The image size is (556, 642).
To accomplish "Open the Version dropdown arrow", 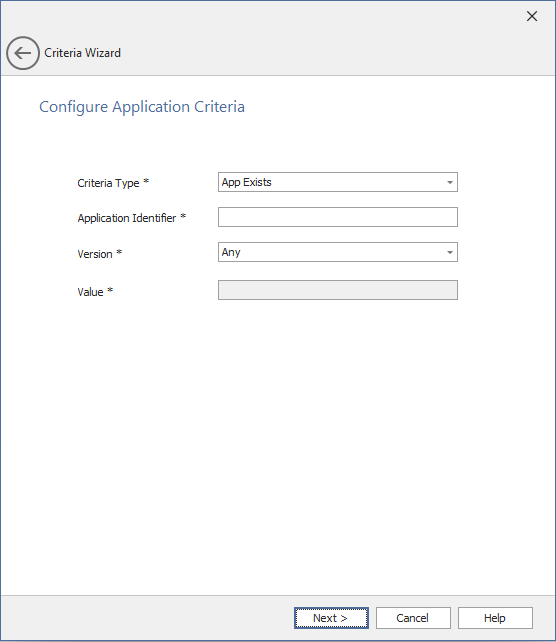I will coord(450,252).
